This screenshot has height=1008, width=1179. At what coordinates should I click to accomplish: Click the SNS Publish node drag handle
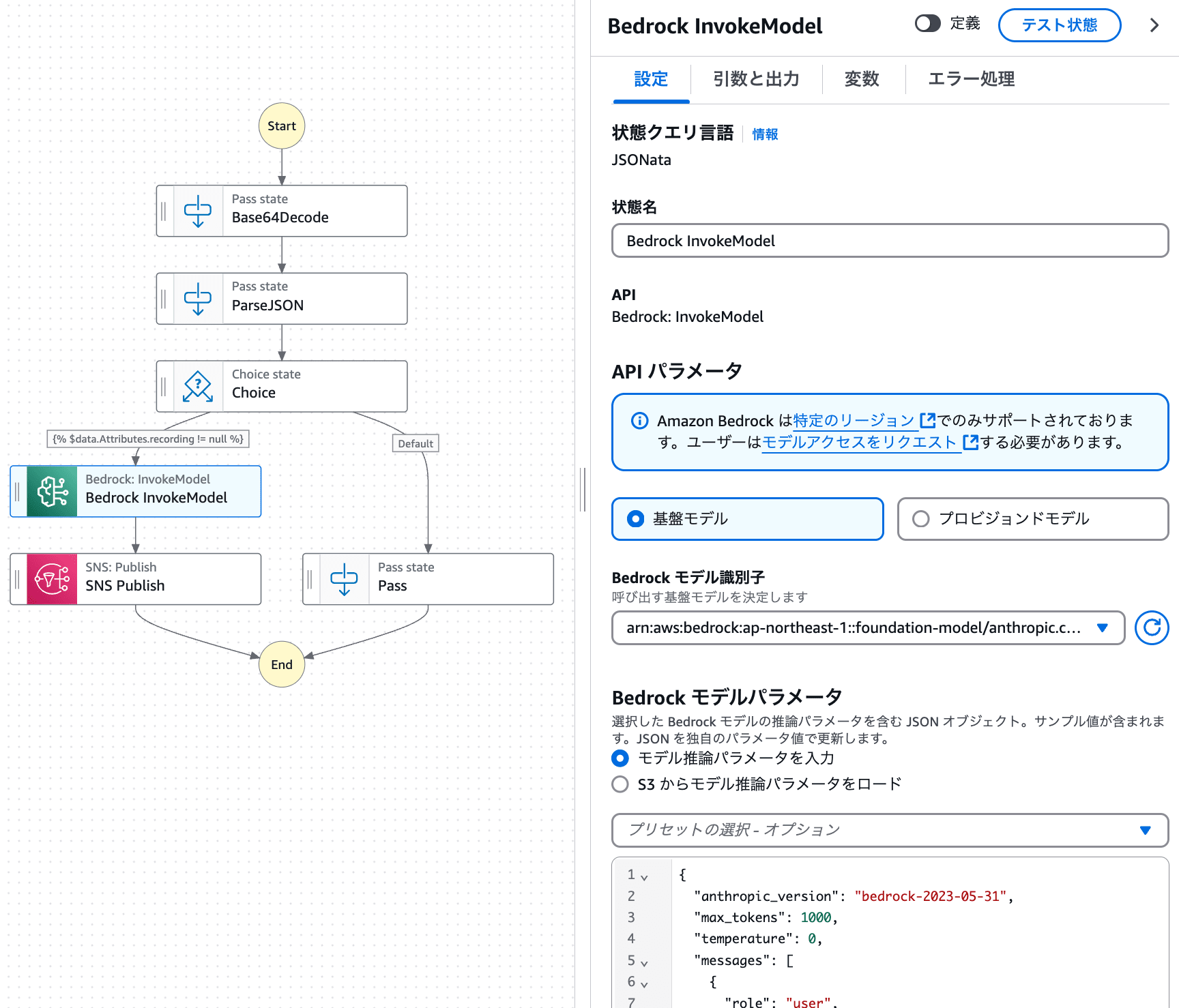point(18,579)
